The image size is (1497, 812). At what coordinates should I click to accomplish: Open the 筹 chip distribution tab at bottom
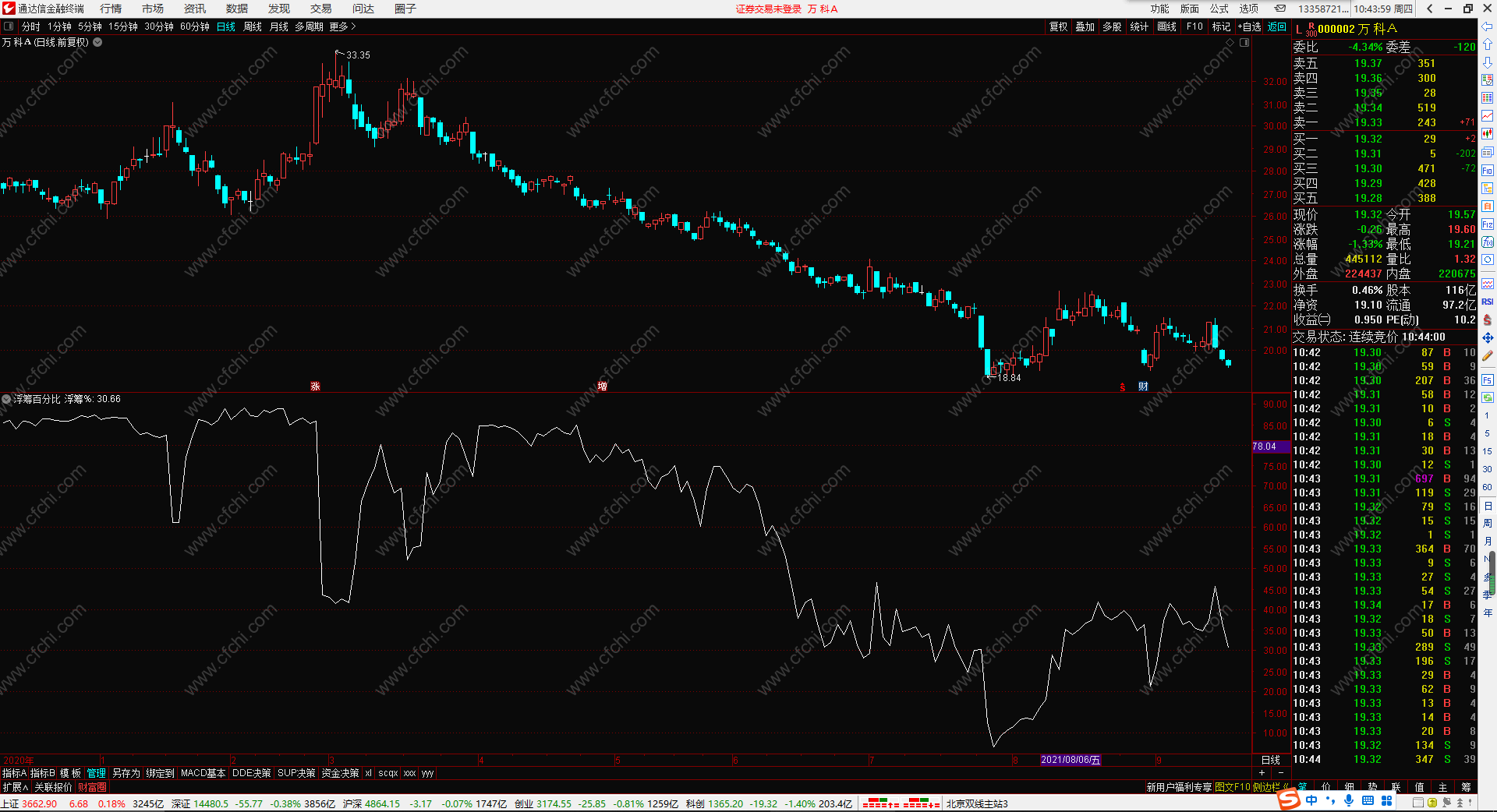point(1466,787)
